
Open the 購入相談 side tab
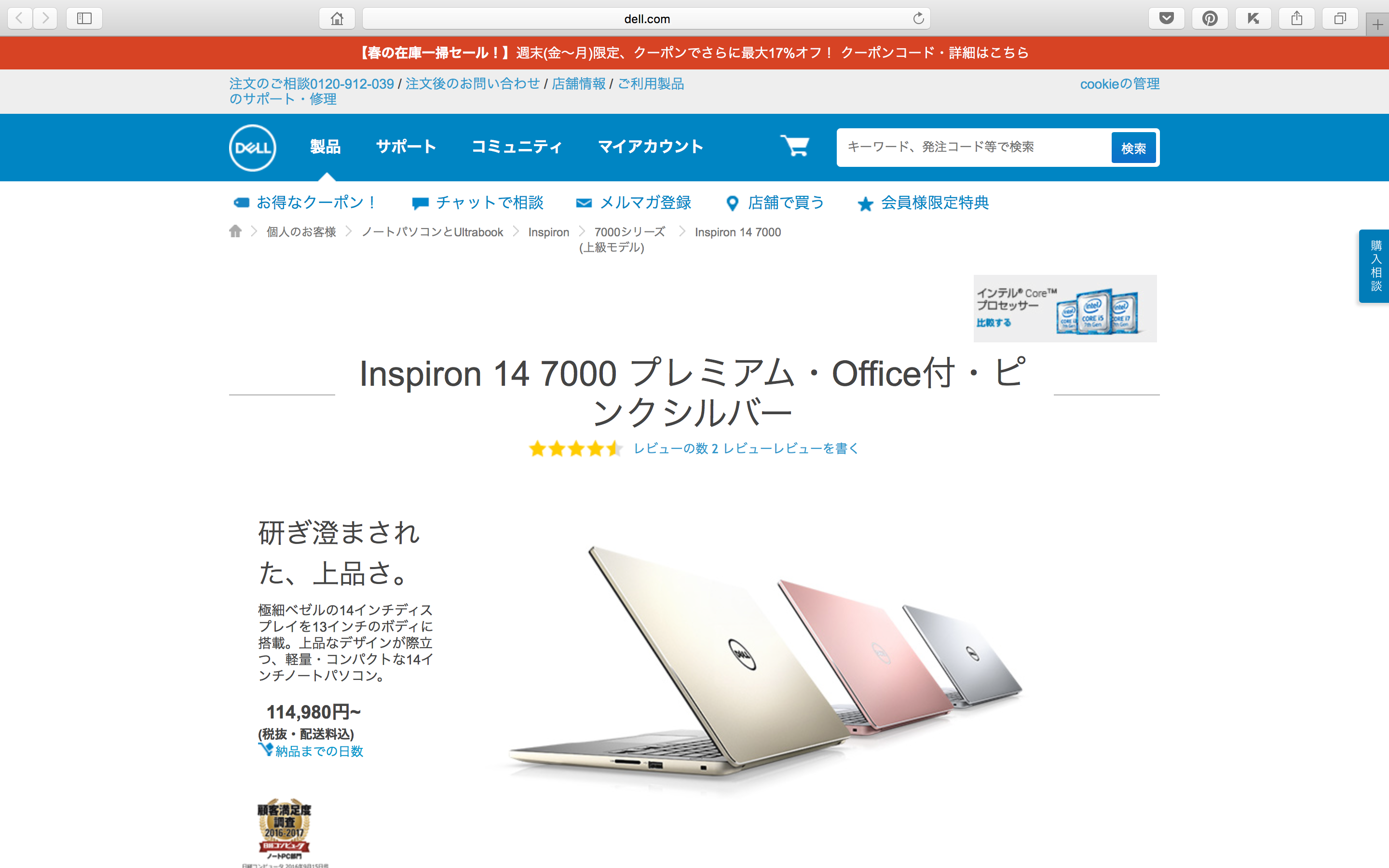(1375, 266)
